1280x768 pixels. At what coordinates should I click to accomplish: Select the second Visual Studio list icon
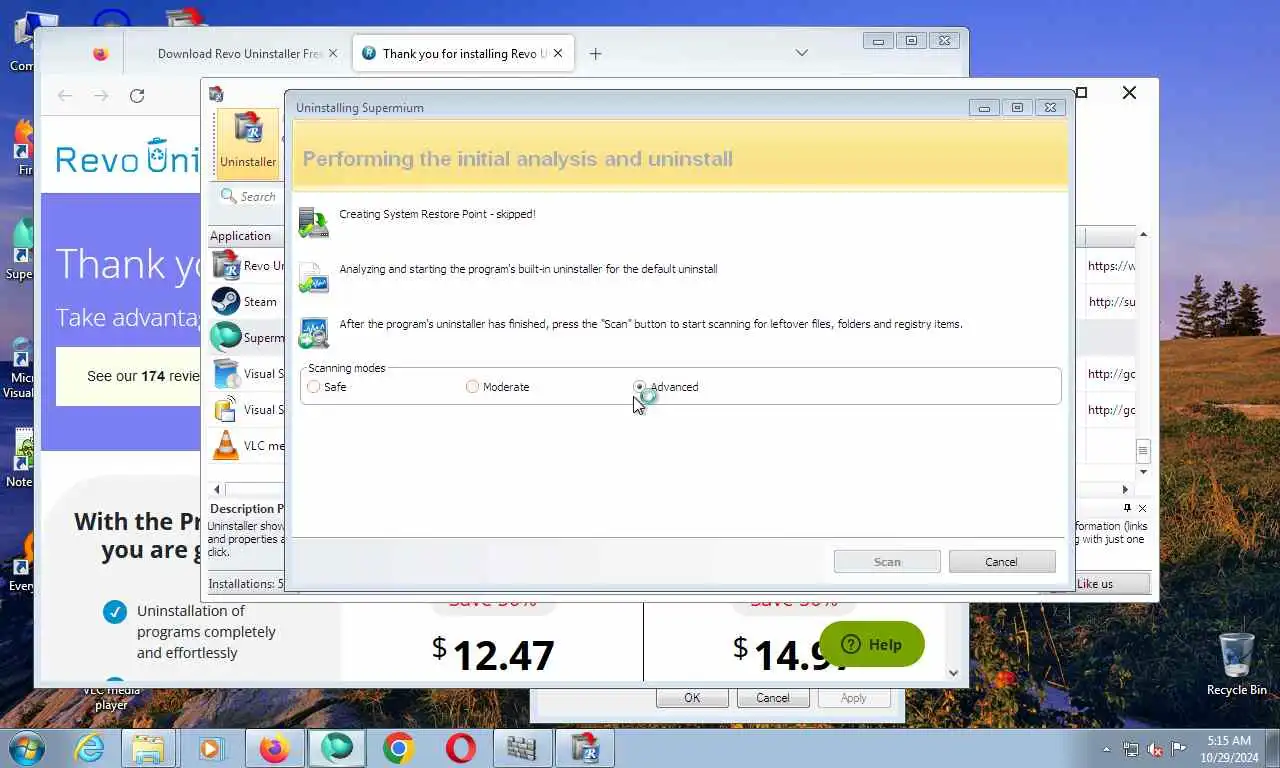[x=226, y=409]
